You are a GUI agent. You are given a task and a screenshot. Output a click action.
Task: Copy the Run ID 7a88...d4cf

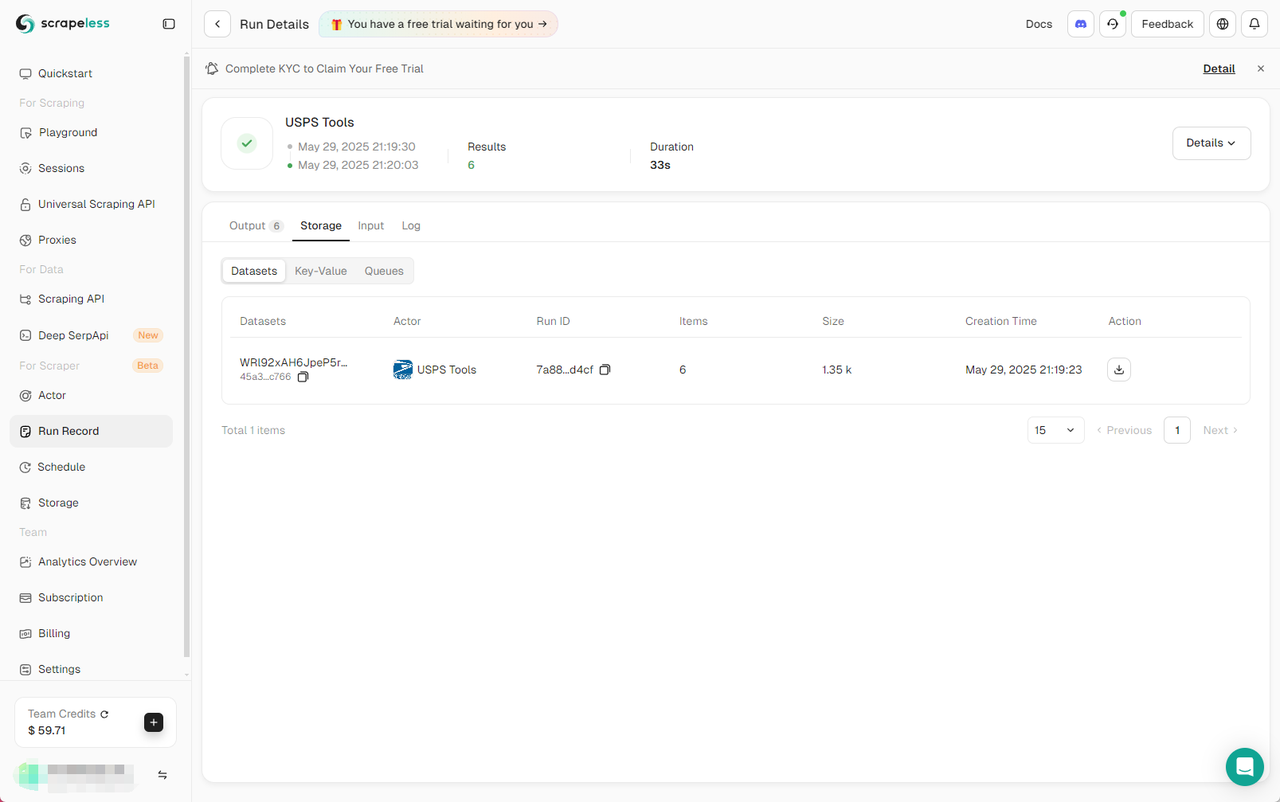coord(605,370)
